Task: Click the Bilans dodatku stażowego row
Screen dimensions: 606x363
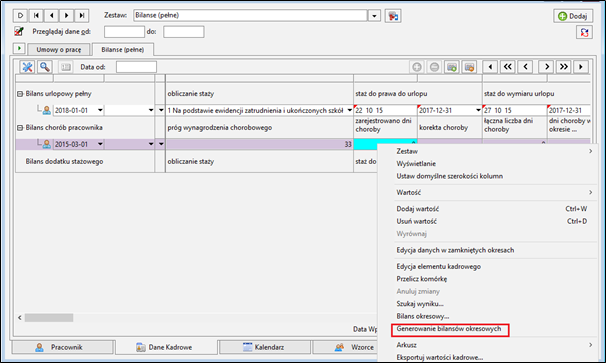Action: point(64,162)
